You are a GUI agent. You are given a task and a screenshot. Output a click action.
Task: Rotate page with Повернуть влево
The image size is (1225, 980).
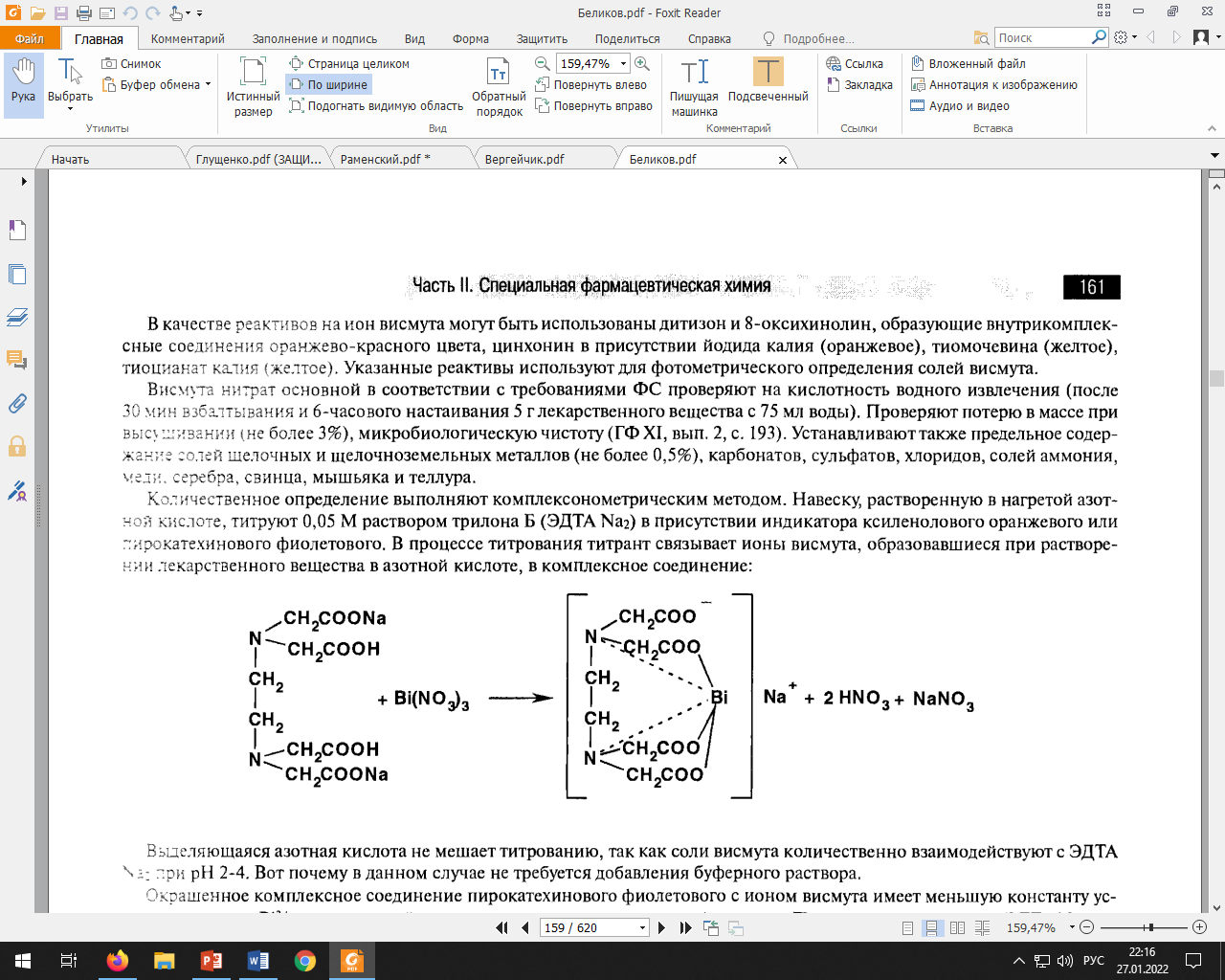[590, 85]
